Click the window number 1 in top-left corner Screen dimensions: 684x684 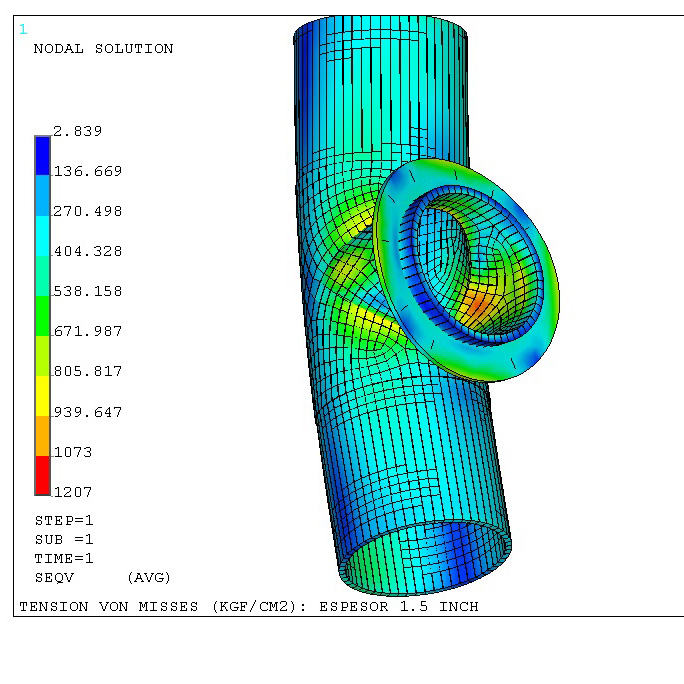[23, 29]
